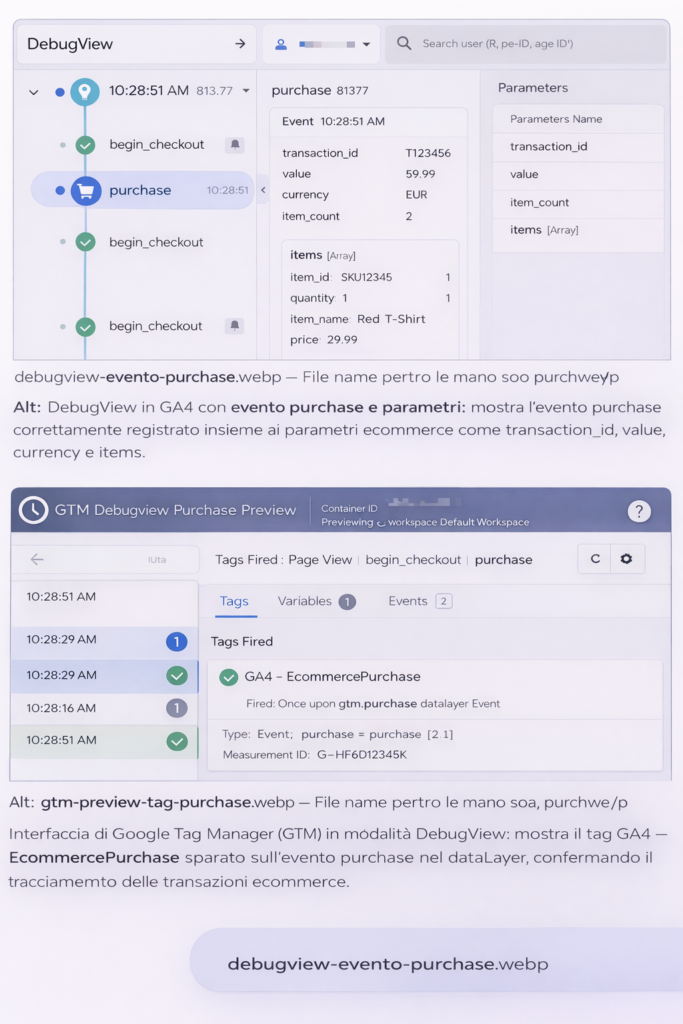683x1024 pixels.
Task: Select purchase in Tags Fired breadcrumb
Action: [503, 560]
